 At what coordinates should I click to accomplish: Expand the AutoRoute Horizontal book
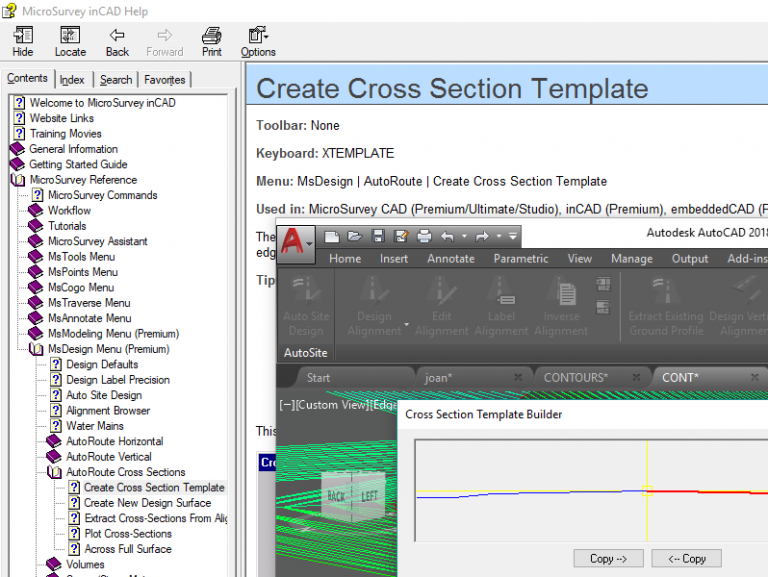(56, 441)
